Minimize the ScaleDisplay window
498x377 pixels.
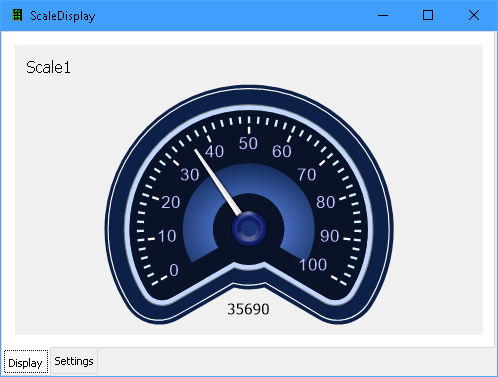[383, 15]
